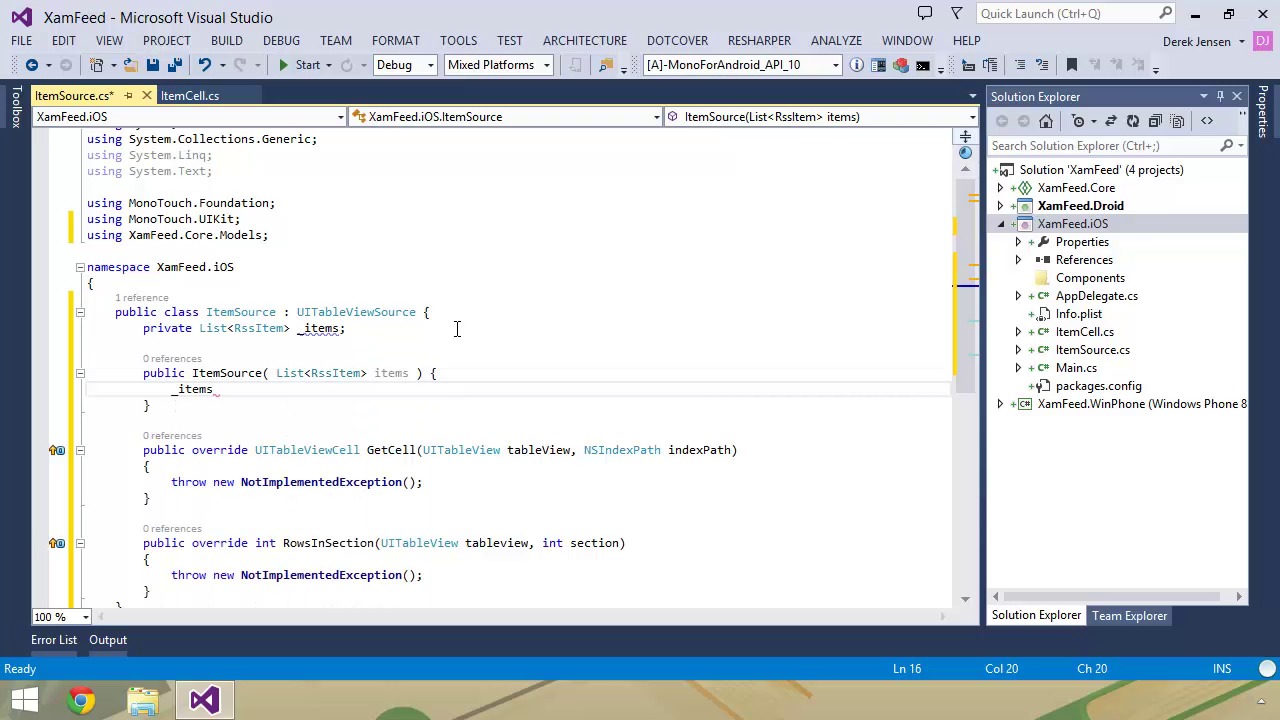The image size is (1280, 720).
Task: Open the Derek Jensen account menu
Action: (1204, 41)
